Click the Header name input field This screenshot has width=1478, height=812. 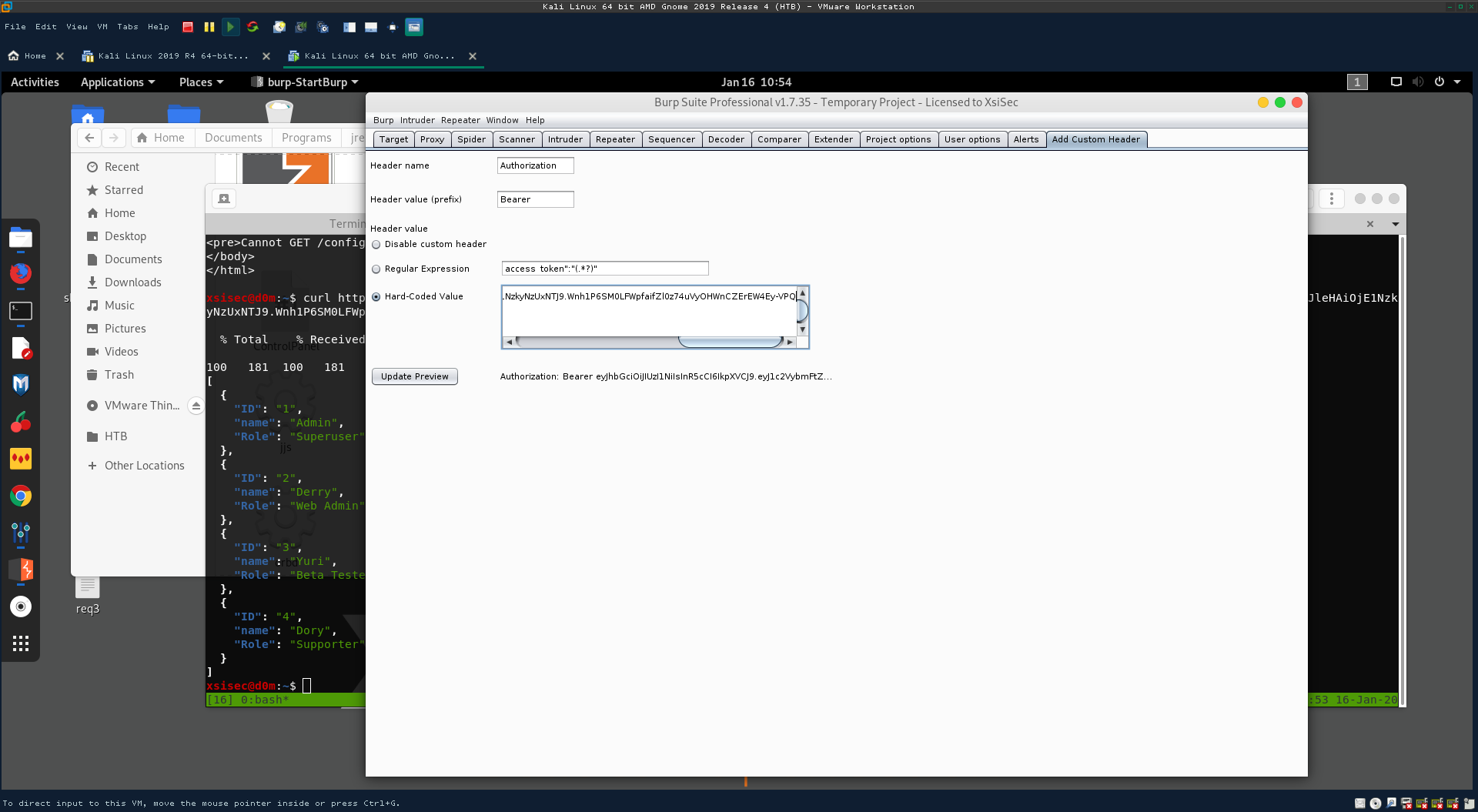(535, 165)
